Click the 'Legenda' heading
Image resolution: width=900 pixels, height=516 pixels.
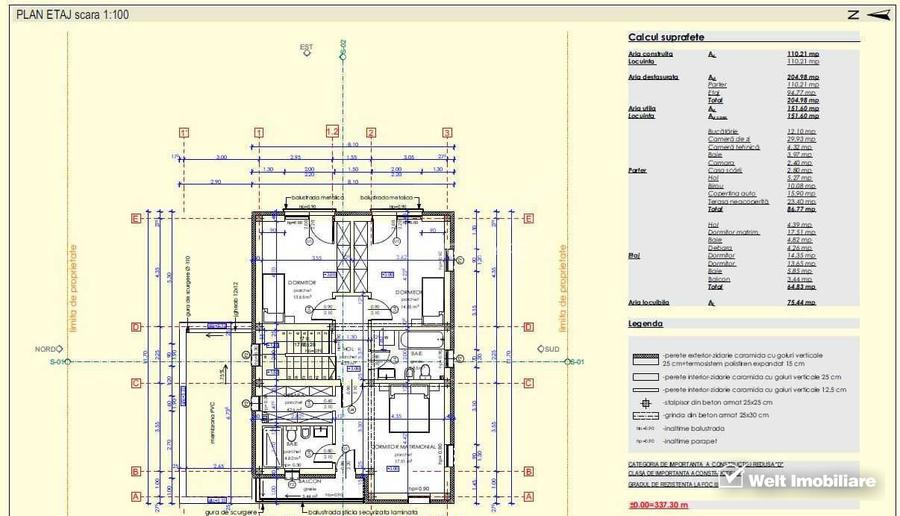pos(645,324)
